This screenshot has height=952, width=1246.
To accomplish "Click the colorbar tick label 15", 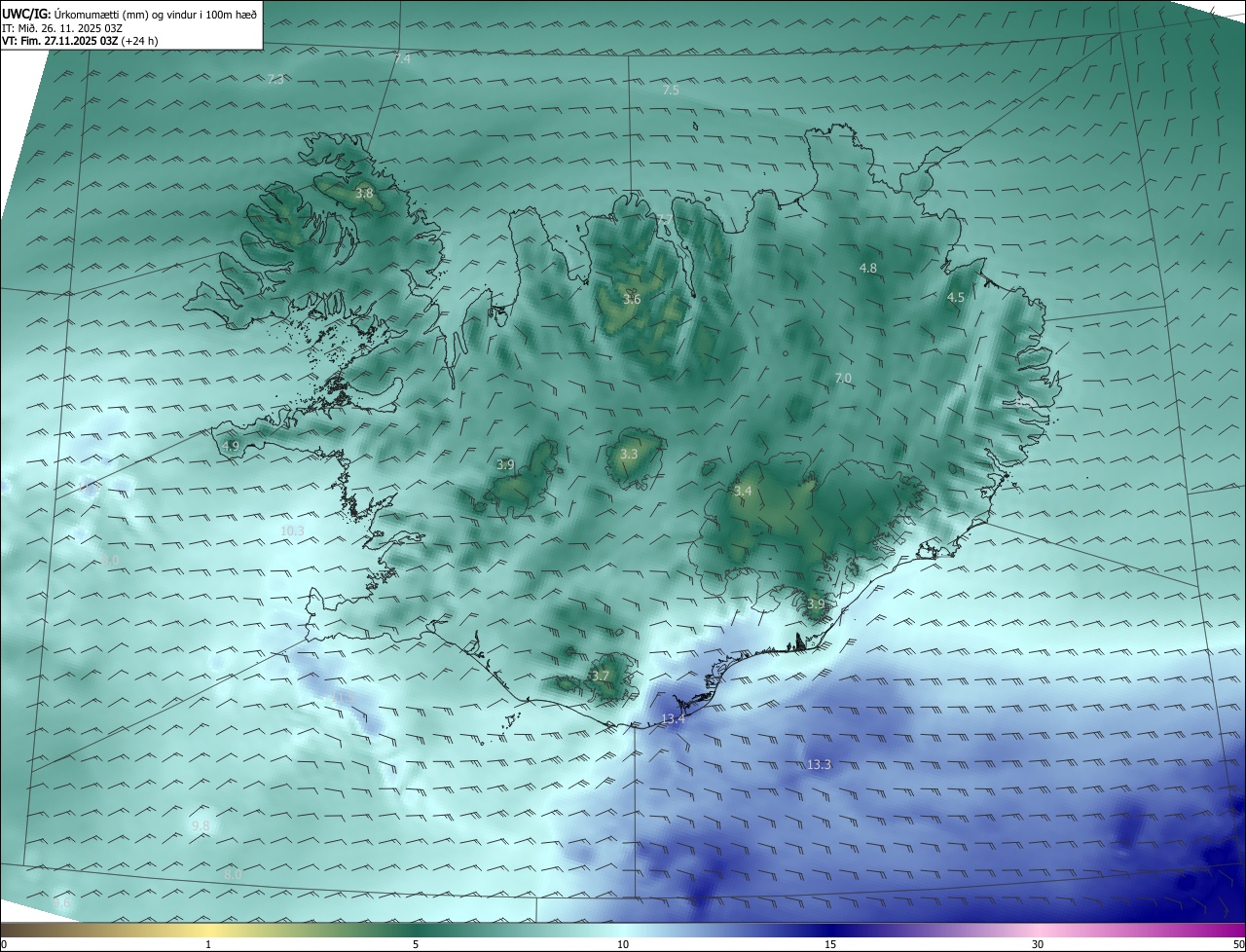I will [830, 944].
